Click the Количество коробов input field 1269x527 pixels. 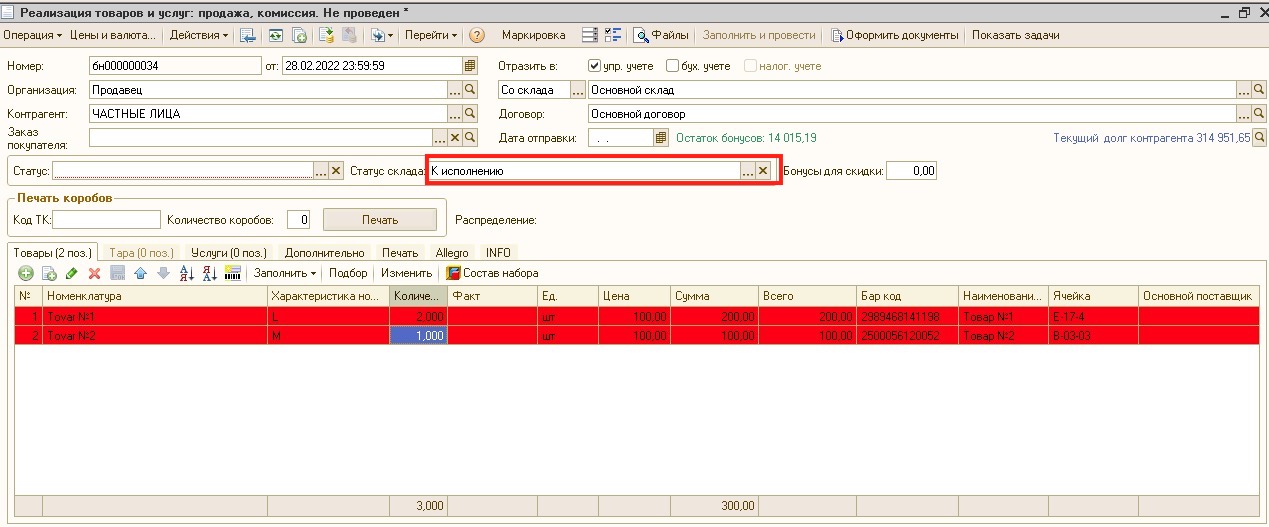pyautogui.click(x=298, y=219)
